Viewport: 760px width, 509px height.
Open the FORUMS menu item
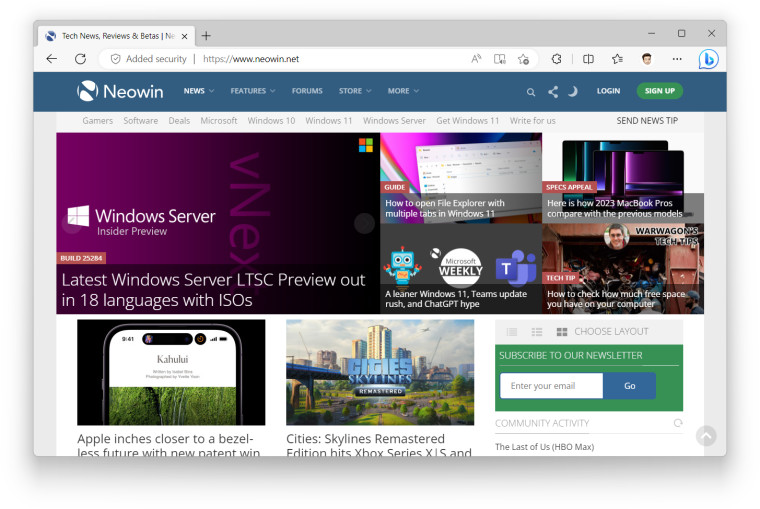[307, 91]
